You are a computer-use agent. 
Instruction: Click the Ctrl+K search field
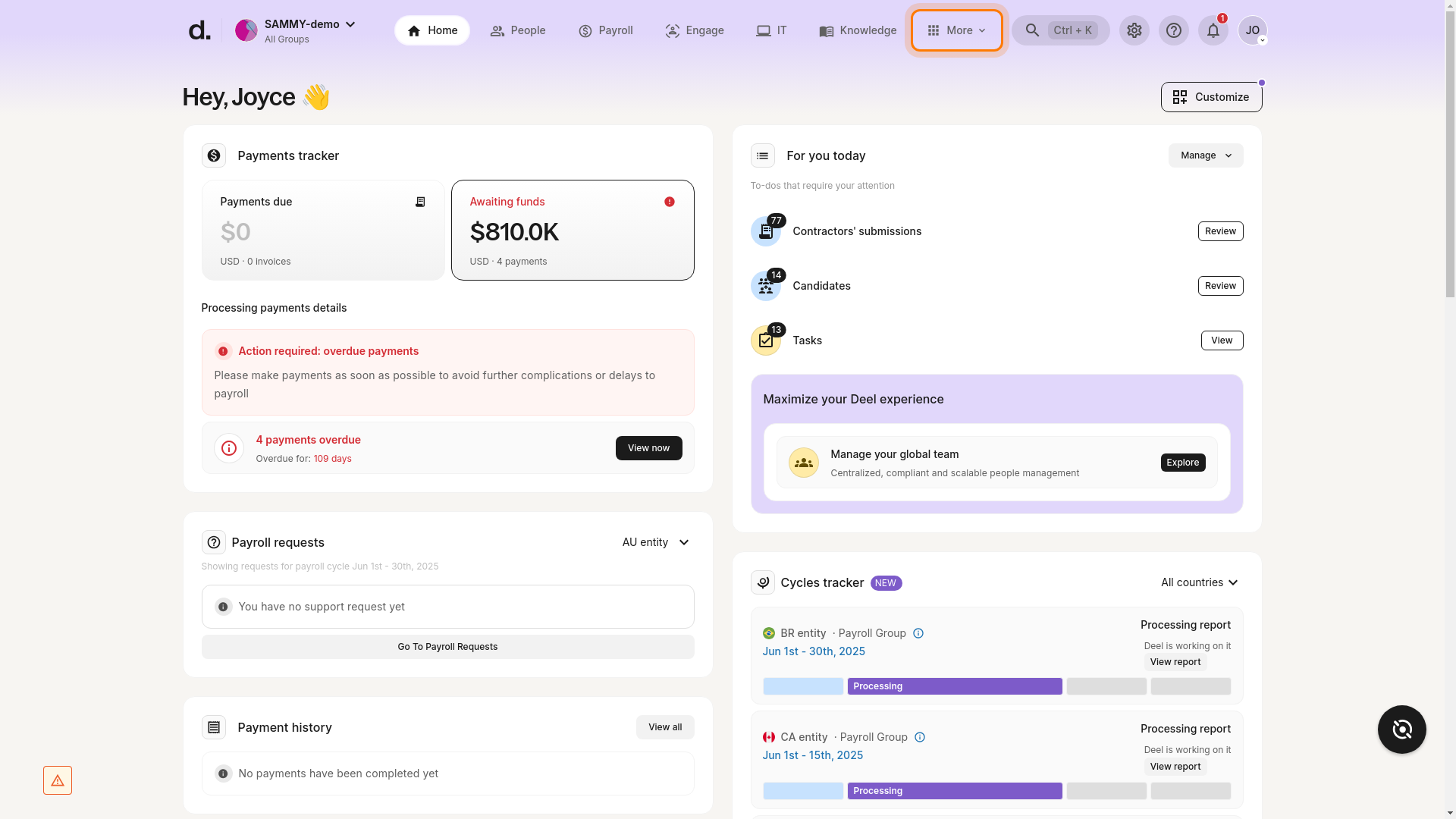coord(1060,30)
